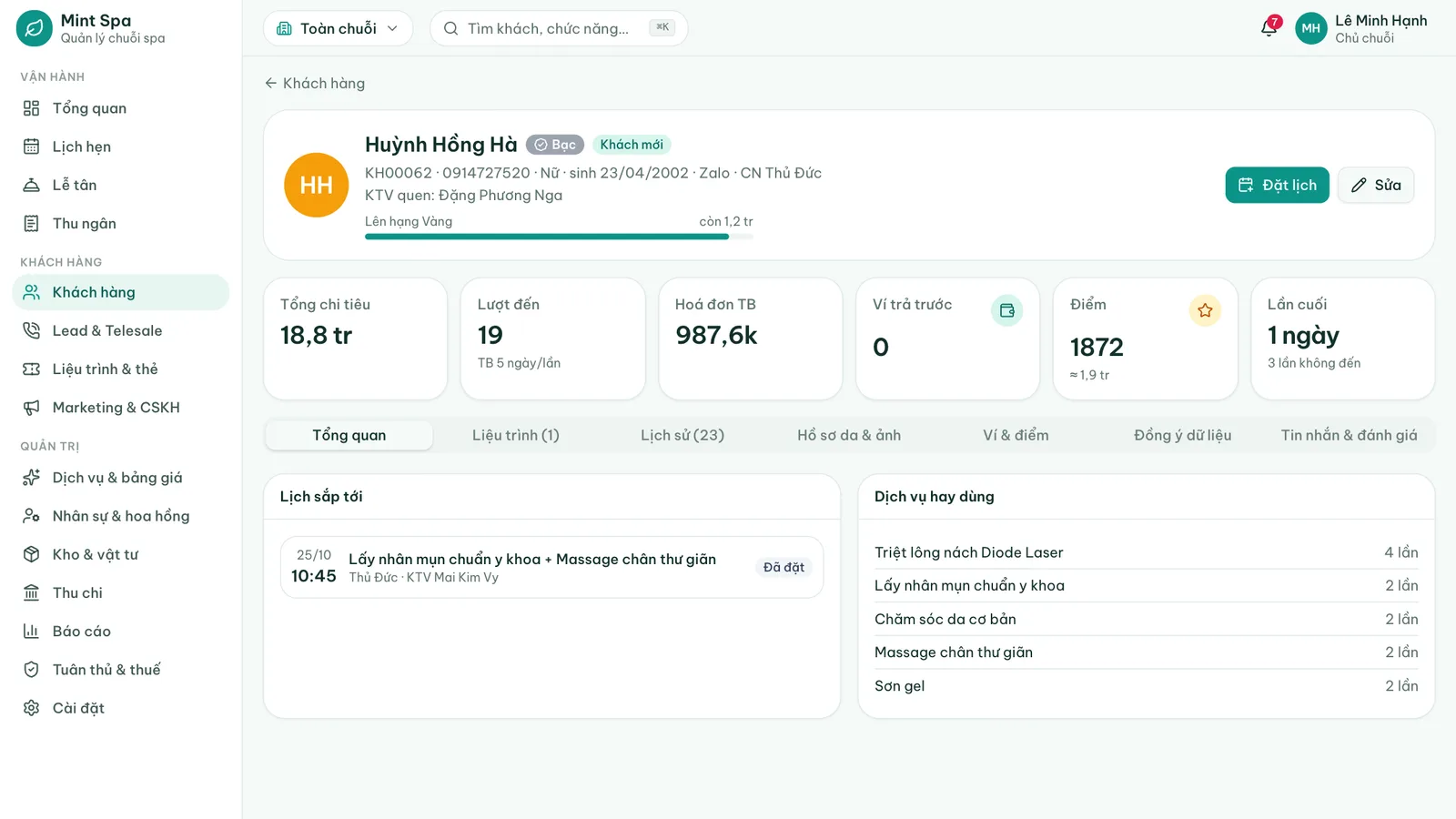Image resolution: width=1456 pixels, height=819 pixels.
Task: Open Cài đặt gear settings
Action: pyautogui.click(x=121, y=708)
